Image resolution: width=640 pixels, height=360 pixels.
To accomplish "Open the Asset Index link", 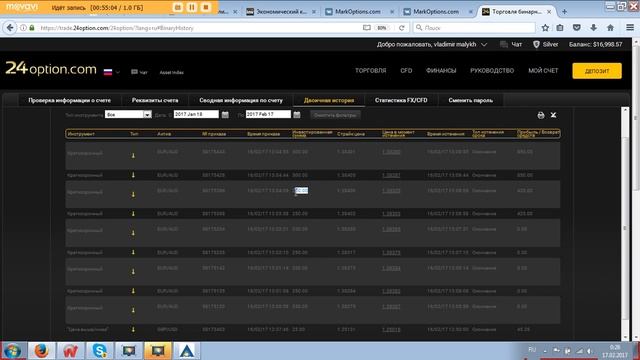I will tap(171, 72).
